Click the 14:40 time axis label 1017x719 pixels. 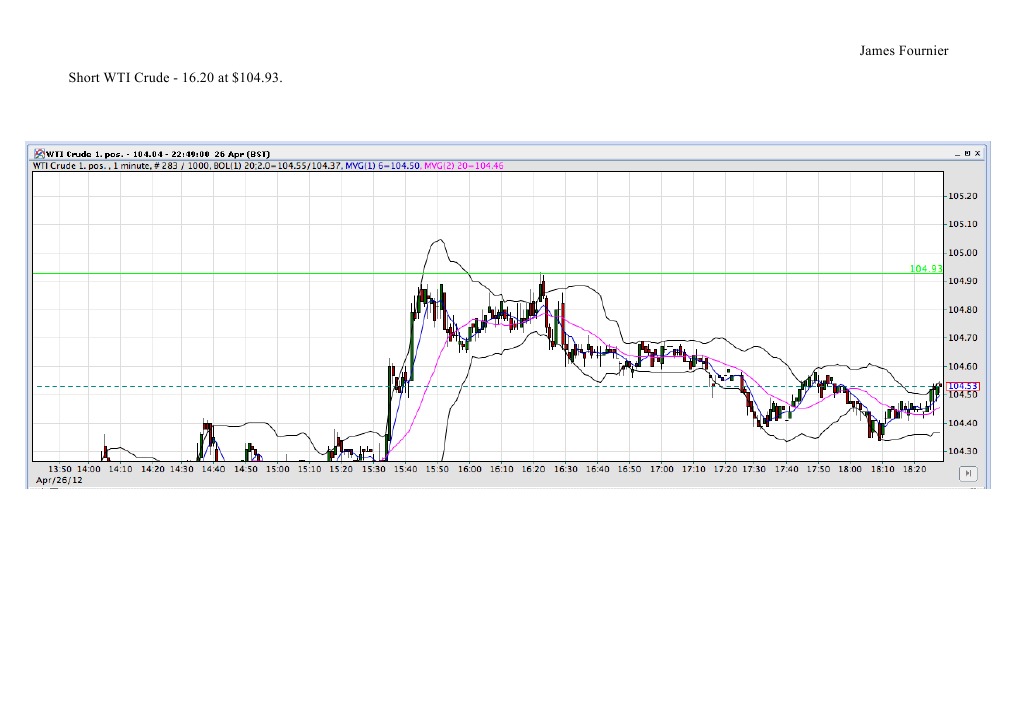tap(213, 469)
